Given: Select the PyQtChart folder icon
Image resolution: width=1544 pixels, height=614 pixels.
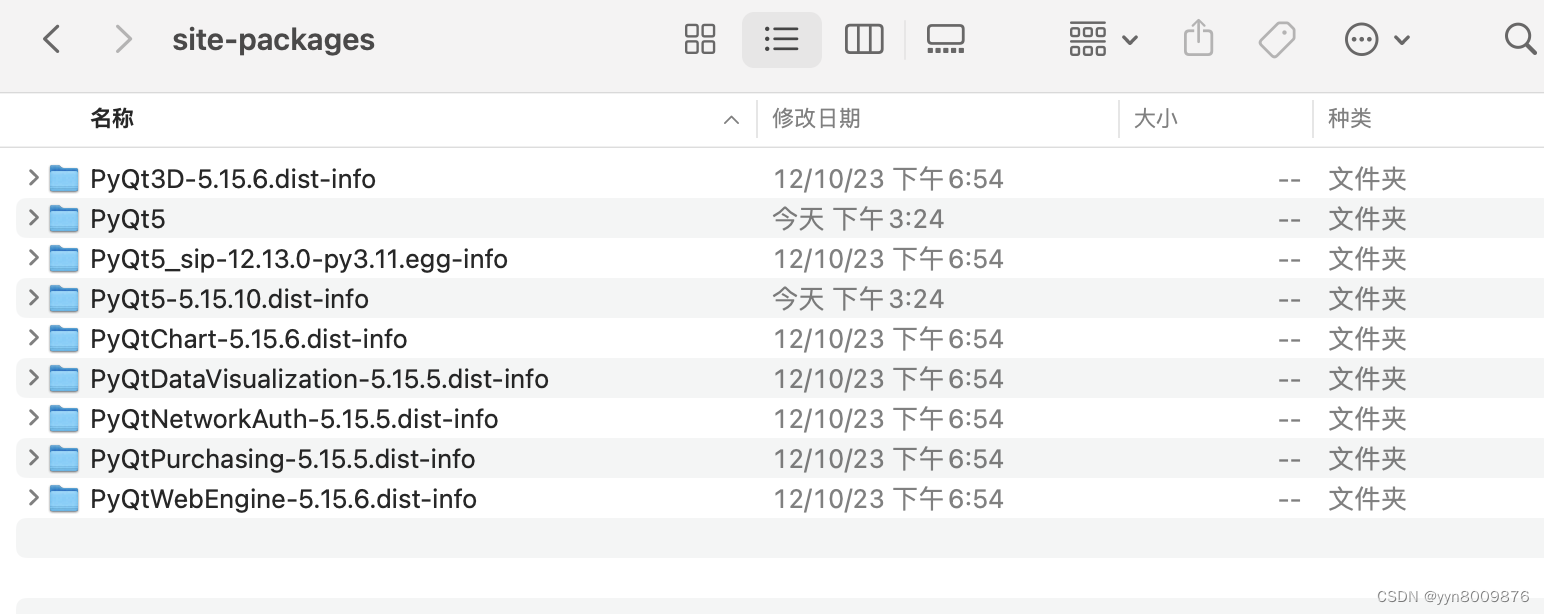Looking at the screenshot, I should click(64, 339).
